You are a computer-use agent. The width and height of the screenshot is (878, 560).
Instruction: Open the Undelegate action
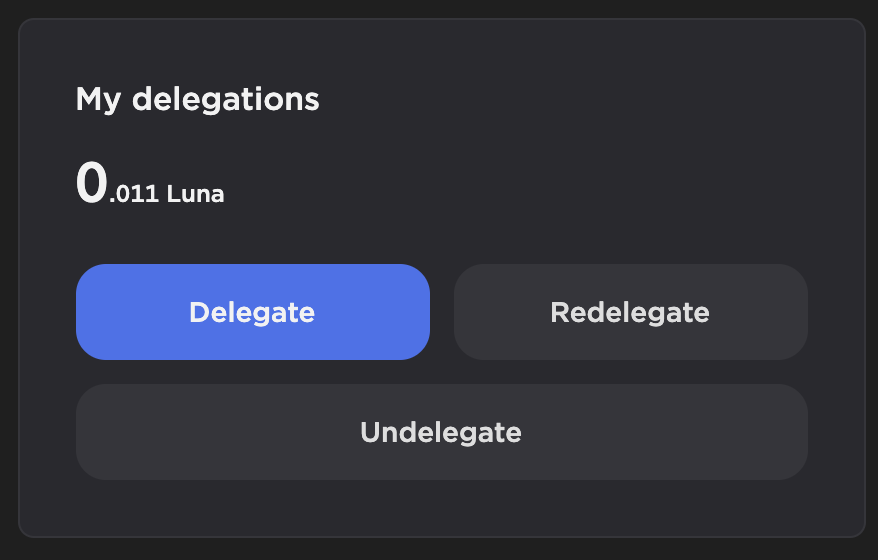pyautogui.click(x=441, y=432)
